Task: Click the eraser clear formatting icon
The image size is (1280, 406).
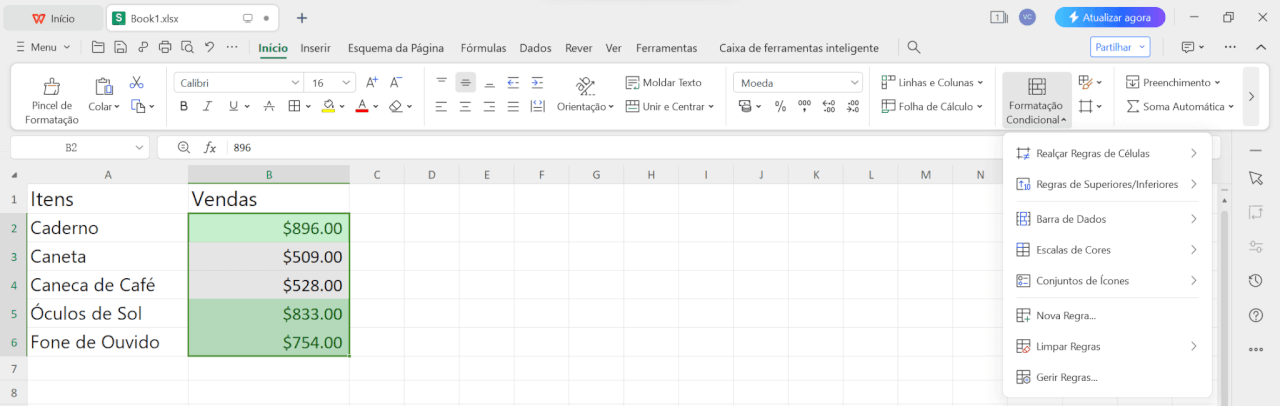Action: click(x=395, y=106)
